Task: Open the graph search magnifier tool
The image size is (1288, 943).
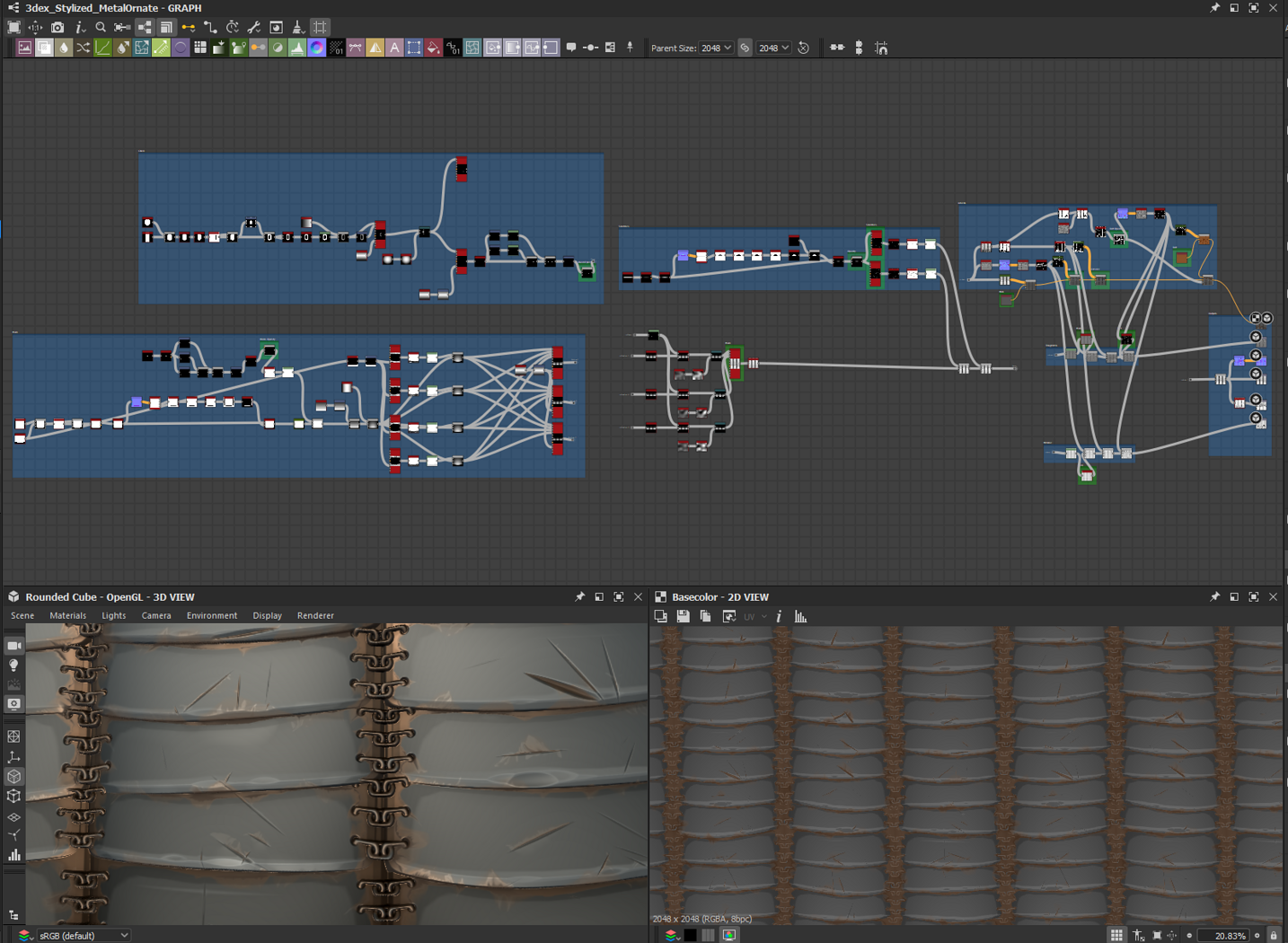Action: (101, 27)
